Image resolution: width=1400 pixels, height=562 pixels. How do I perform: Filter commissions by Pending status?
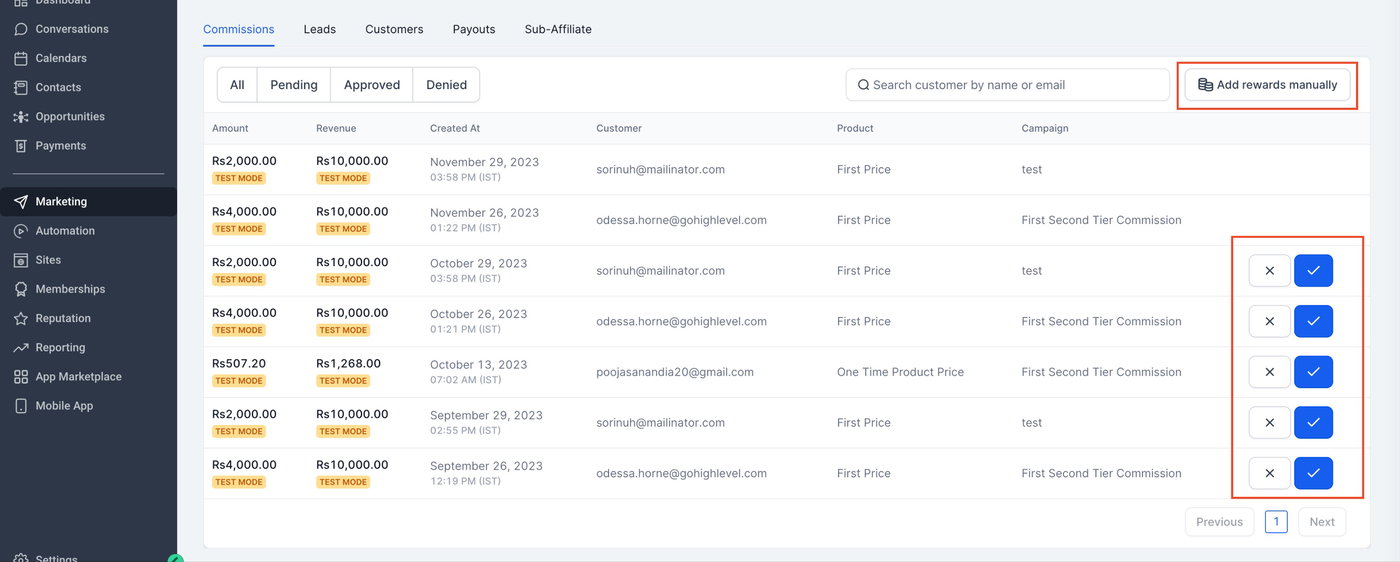click(x=294, y=85)
